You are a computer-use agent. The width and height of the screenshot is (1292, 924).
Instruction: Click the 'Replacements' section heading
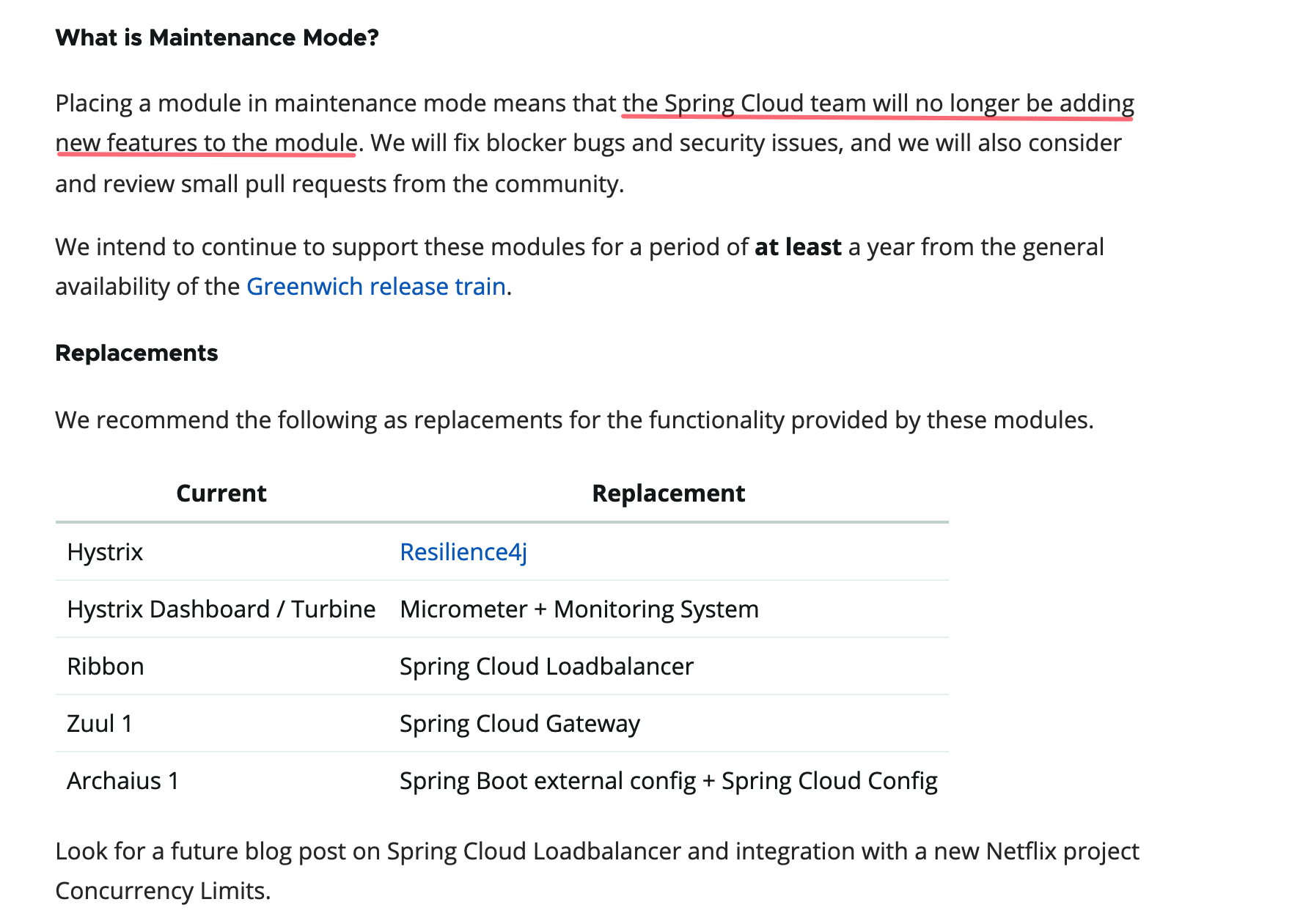click(137, 353)
